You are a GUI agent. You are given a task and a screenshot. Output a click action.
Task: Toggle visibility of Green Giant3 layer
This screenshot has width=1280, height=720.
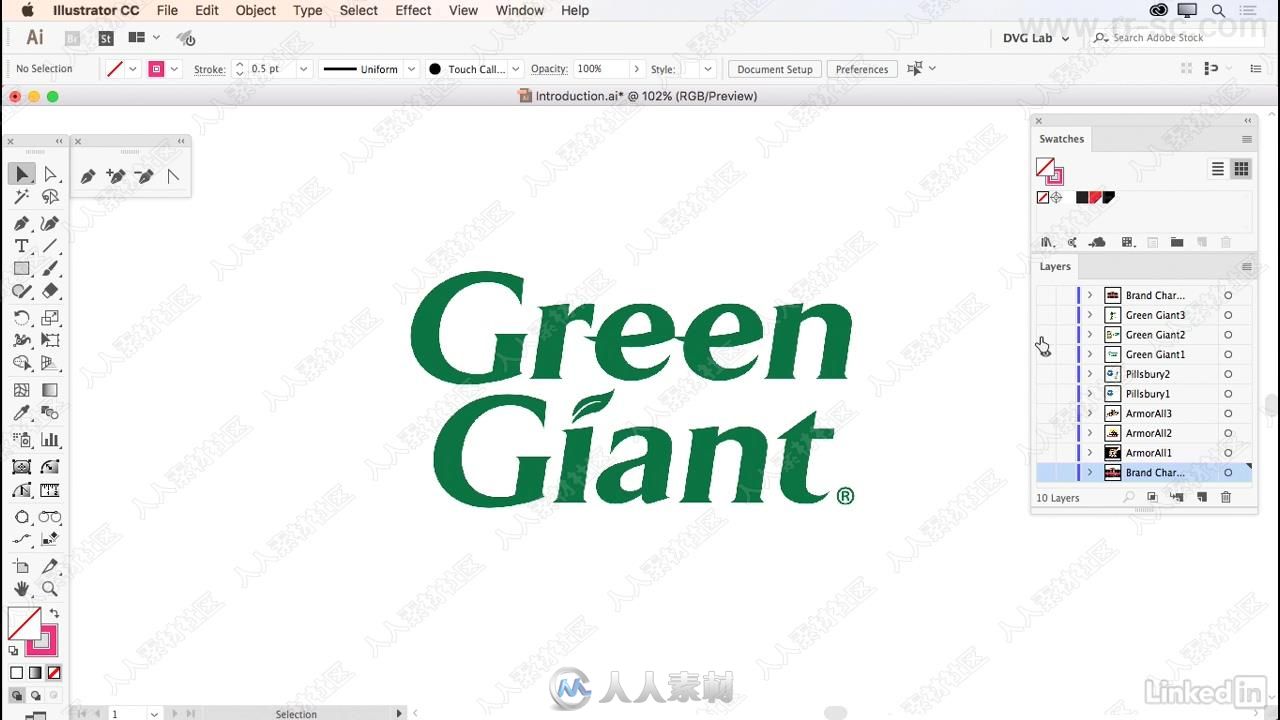click(1044, 315)
